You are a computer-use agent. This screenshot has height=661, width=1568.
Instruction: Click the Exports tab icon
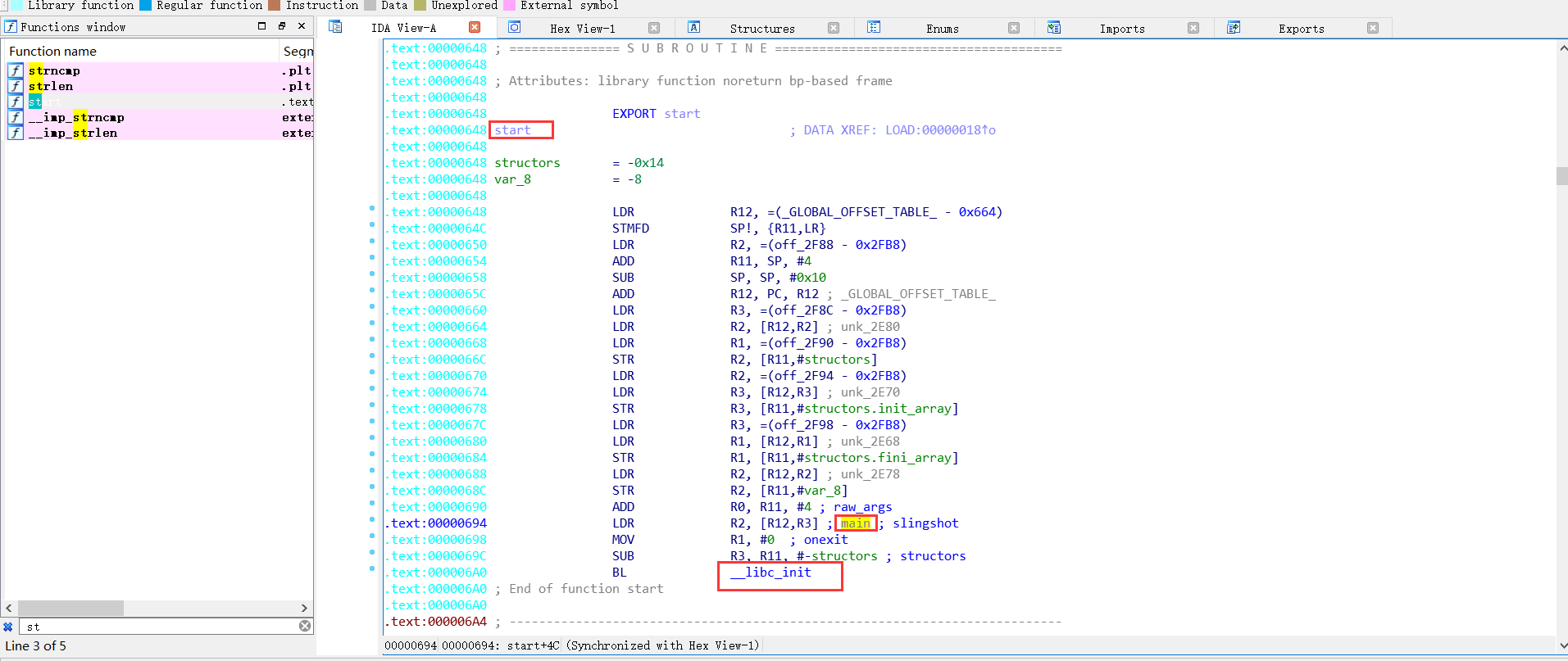tap(1233, 27)
